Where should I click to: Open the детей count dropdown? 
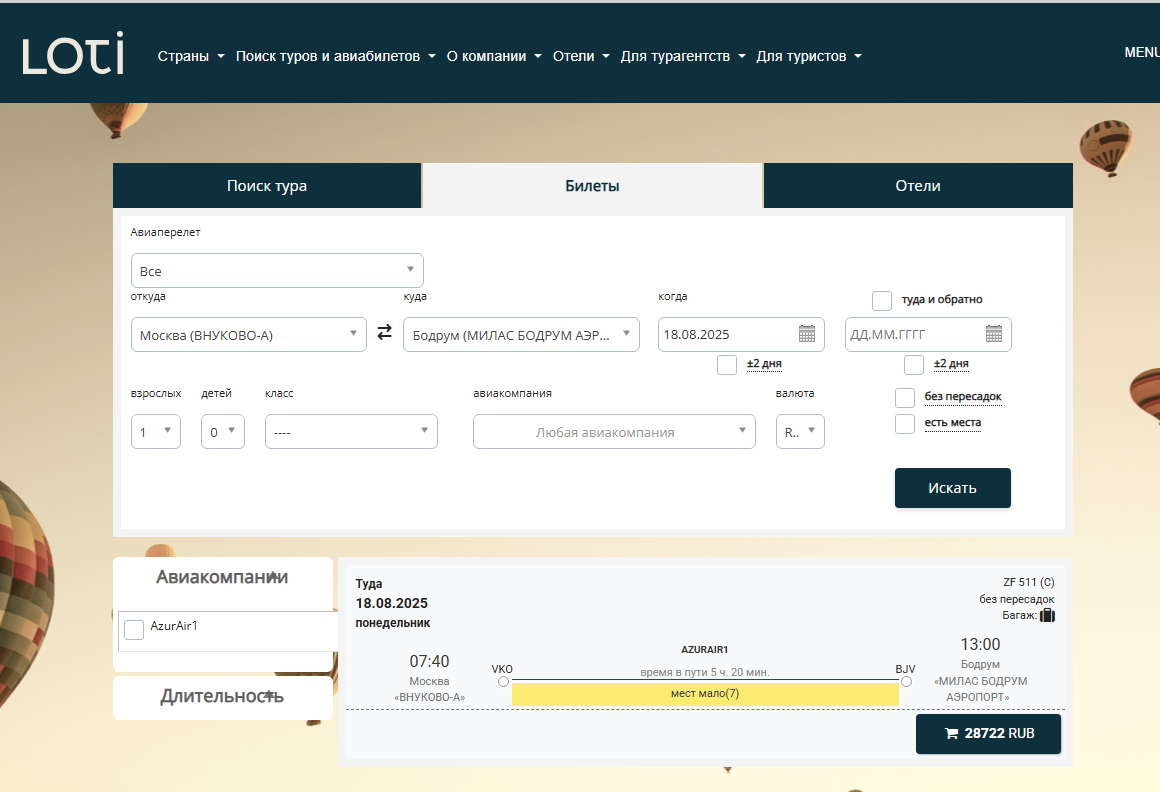pos(223,431)
